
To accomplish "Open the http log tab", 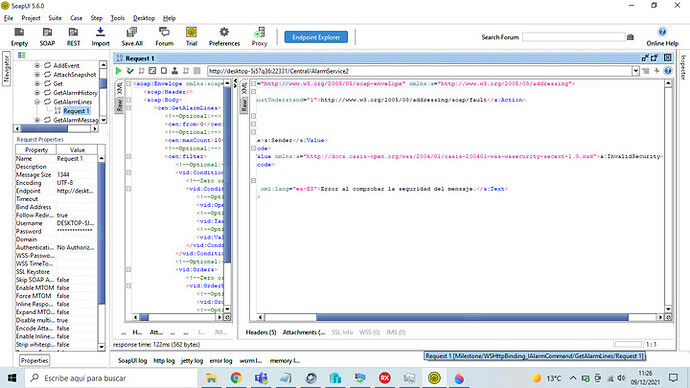I will tap(164, 360).
